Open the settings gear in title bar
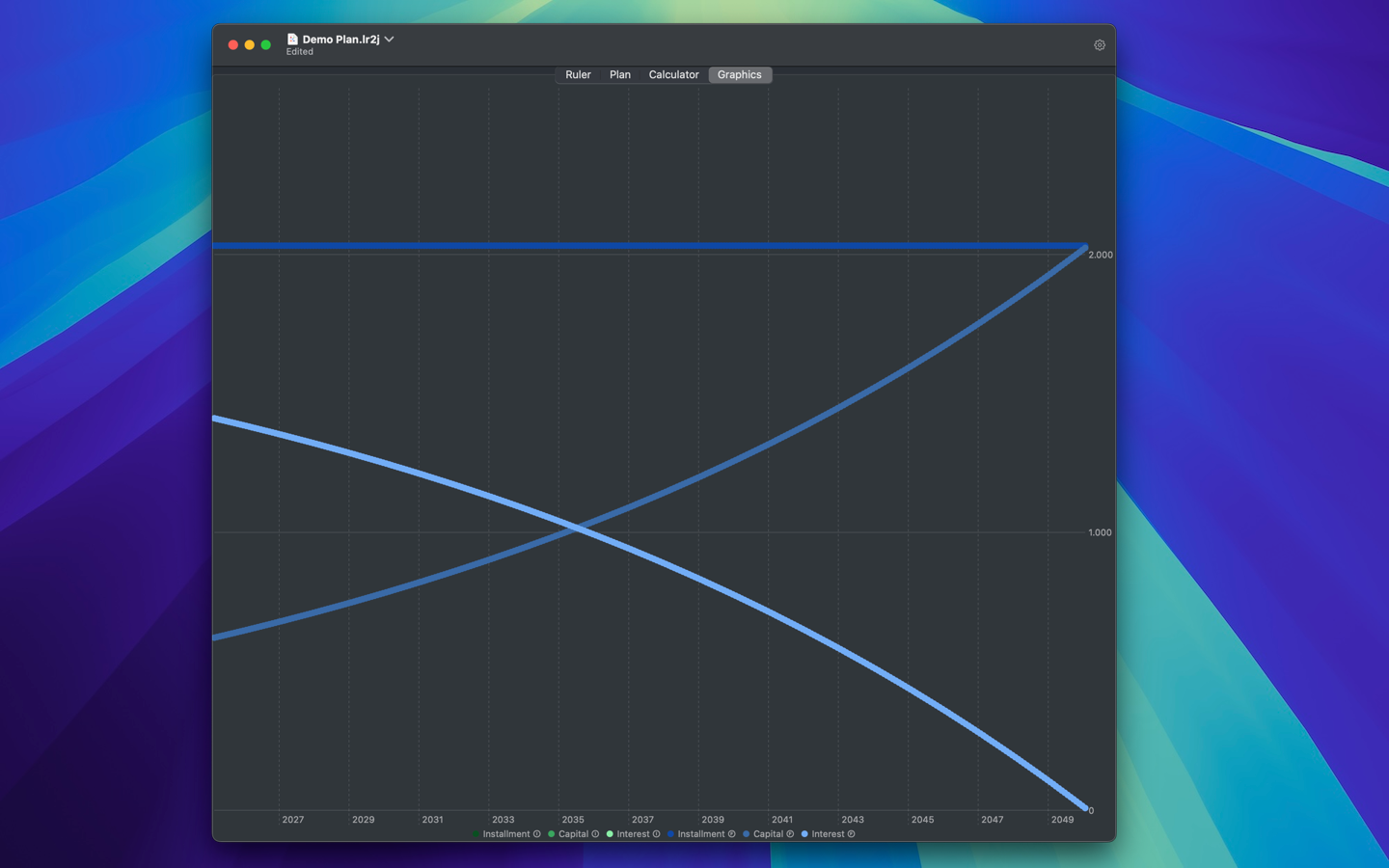The height and width of the screenshot is (868, 1389). click(x=1099, y=45)
